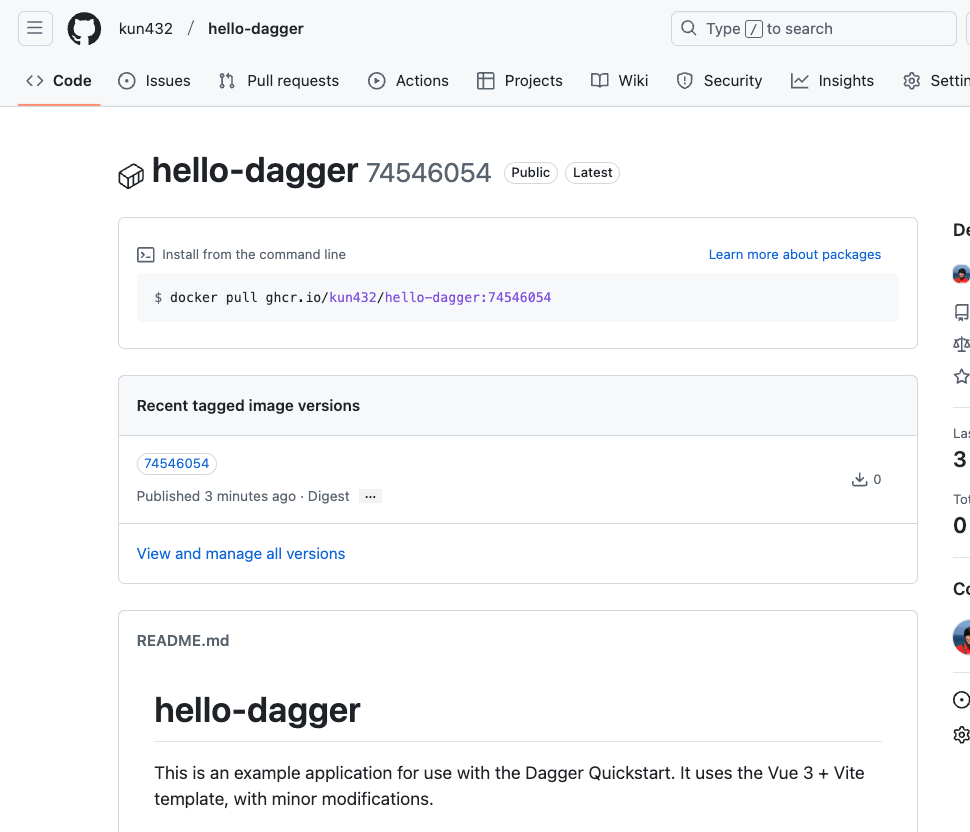The width and height of the screenshot is (970, 832).
Task: Click the terminal icon by Install heading
Action: tap(146, 255)
